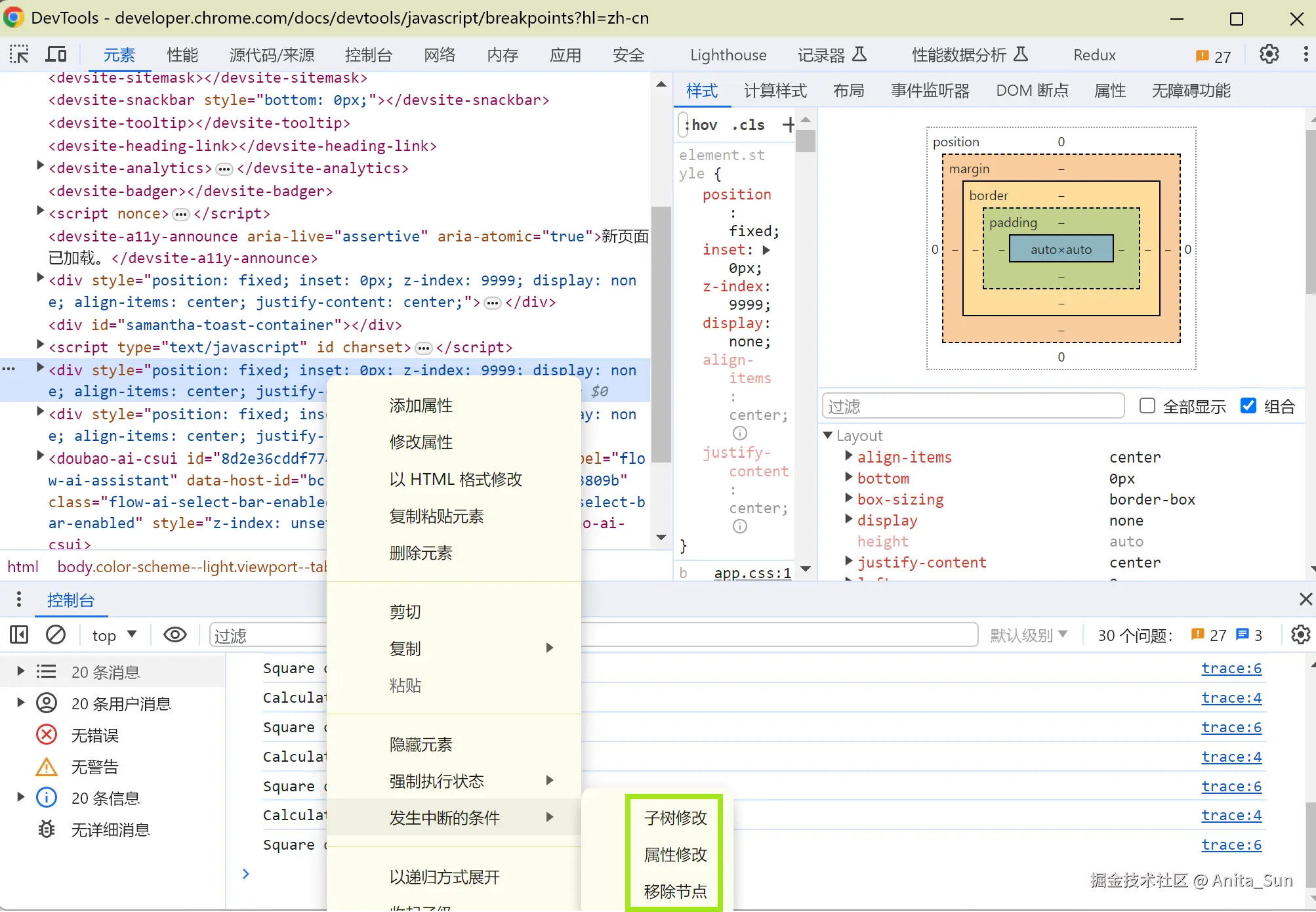Toggle device toolbar emulation icon
Image resolution: width=1316 pixels, height=912 pixels.
tap(56, 54)
